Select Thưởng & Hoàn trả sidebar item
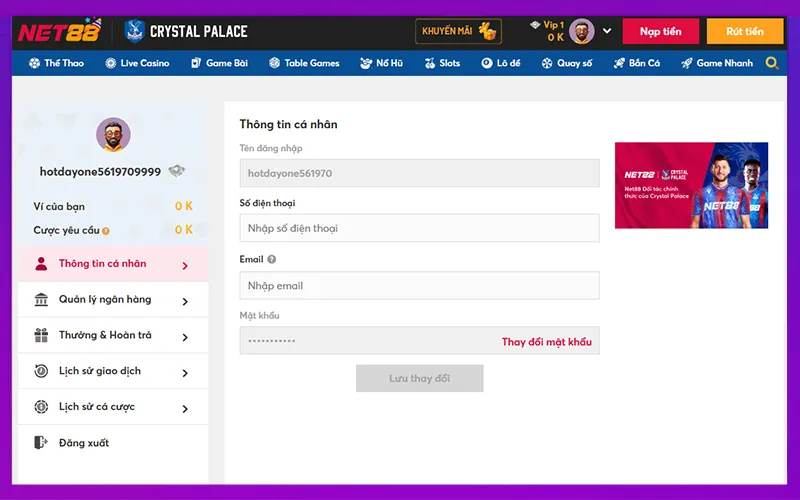 pos(113,335)
